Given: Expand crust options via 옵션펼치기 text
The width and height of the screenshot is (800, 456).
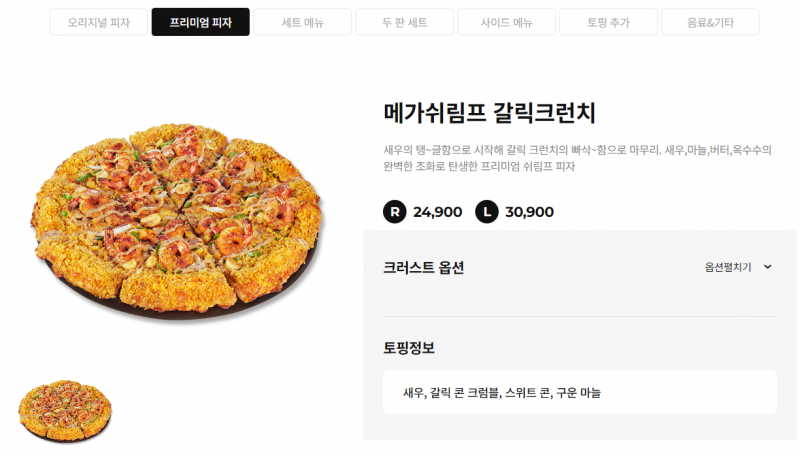Looking at the screenshot, I should (x=728, y=267).
